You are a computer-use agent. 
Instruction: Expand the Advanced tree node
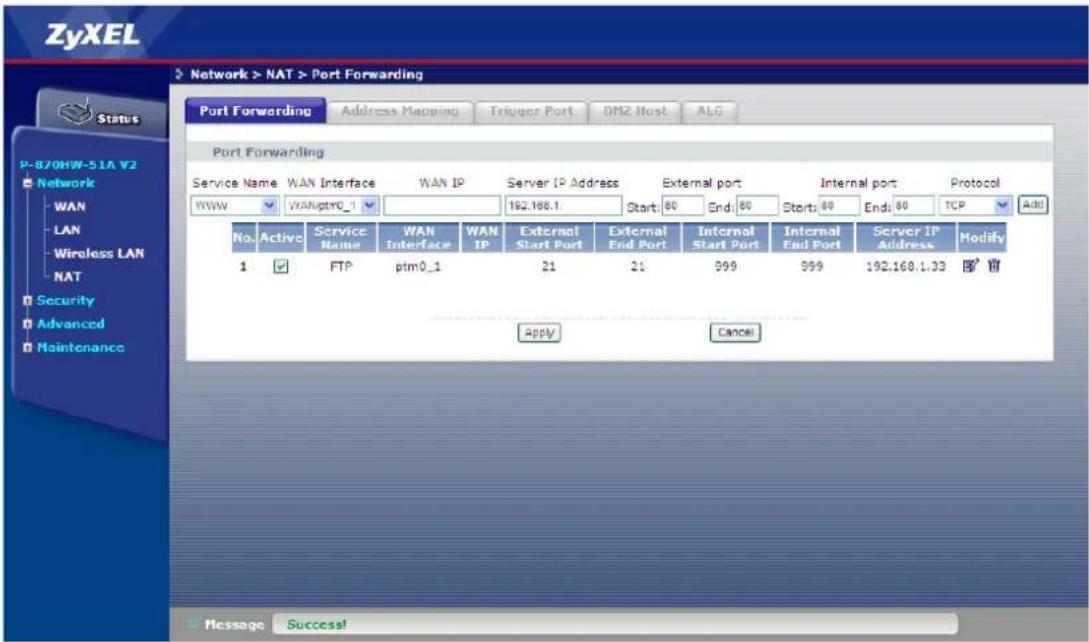pyautogui.click(x=28, y=324)
